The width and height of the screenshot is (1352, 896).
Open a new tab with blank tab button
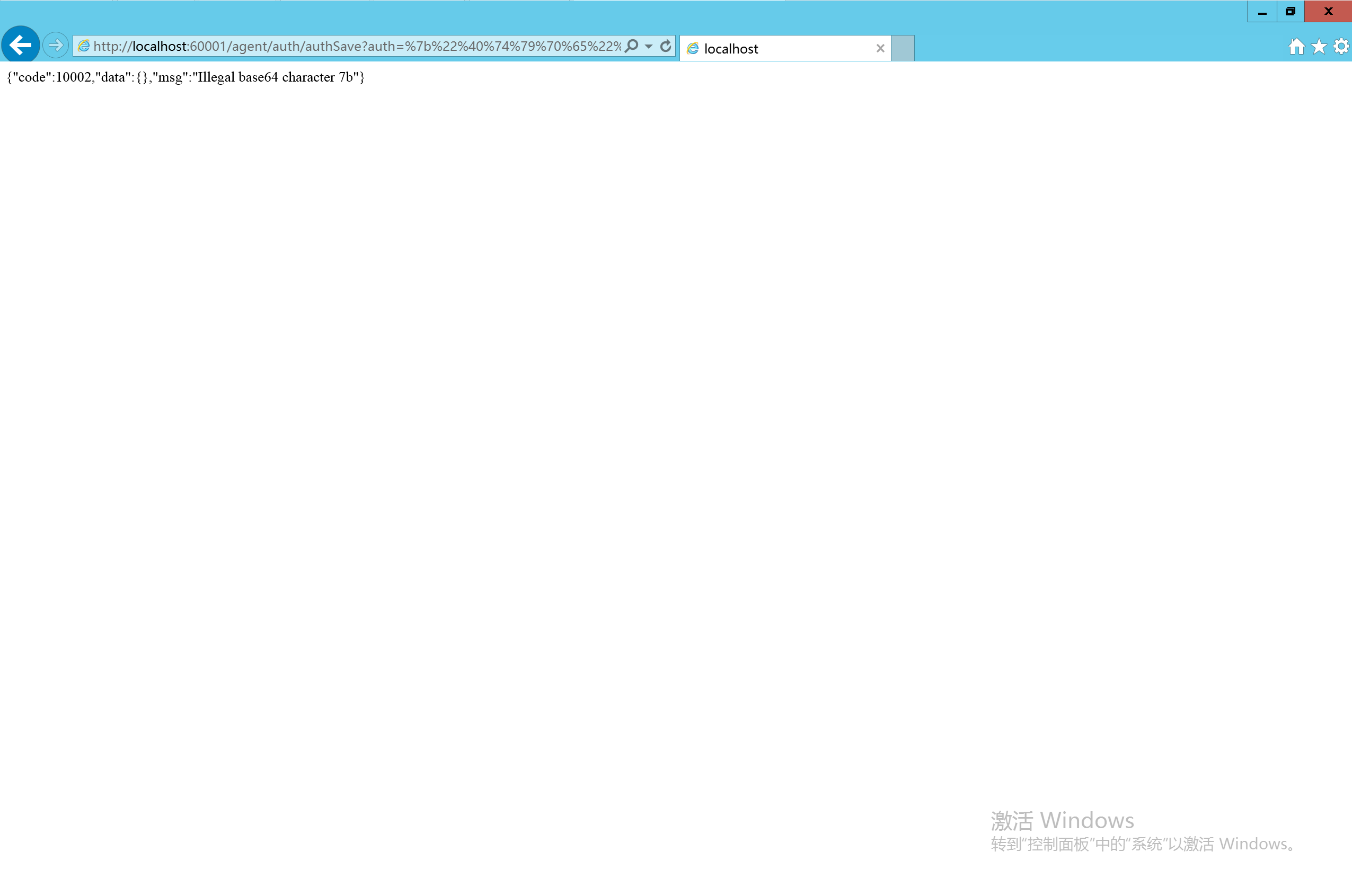[x=903, y=49]
